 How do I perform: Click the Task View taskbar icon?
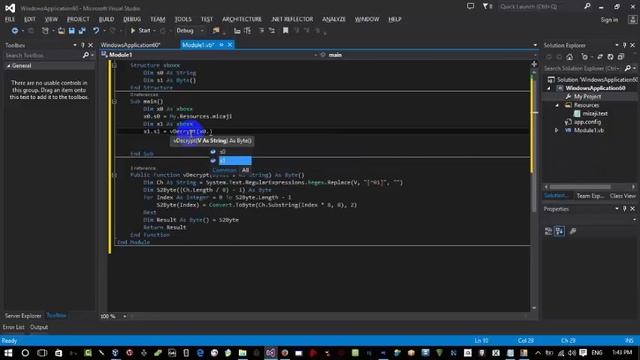pyautogui.click(x=42, y=353)
